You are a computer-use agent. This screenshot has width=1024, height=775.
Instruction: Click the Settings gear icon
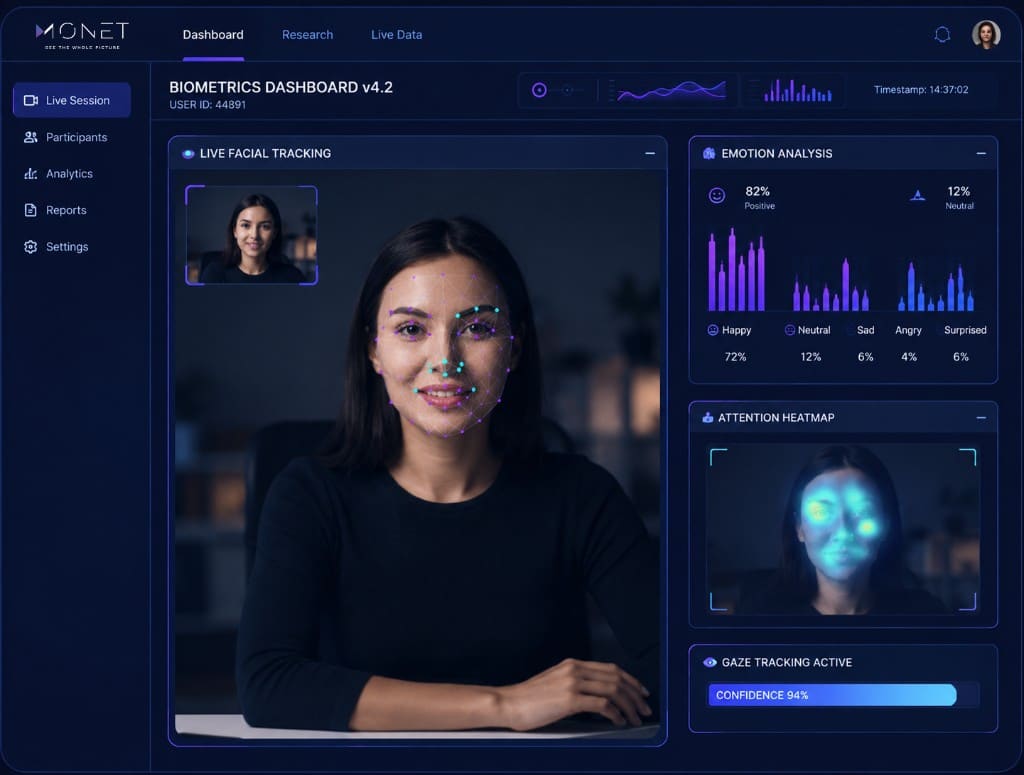coord(31,247)
